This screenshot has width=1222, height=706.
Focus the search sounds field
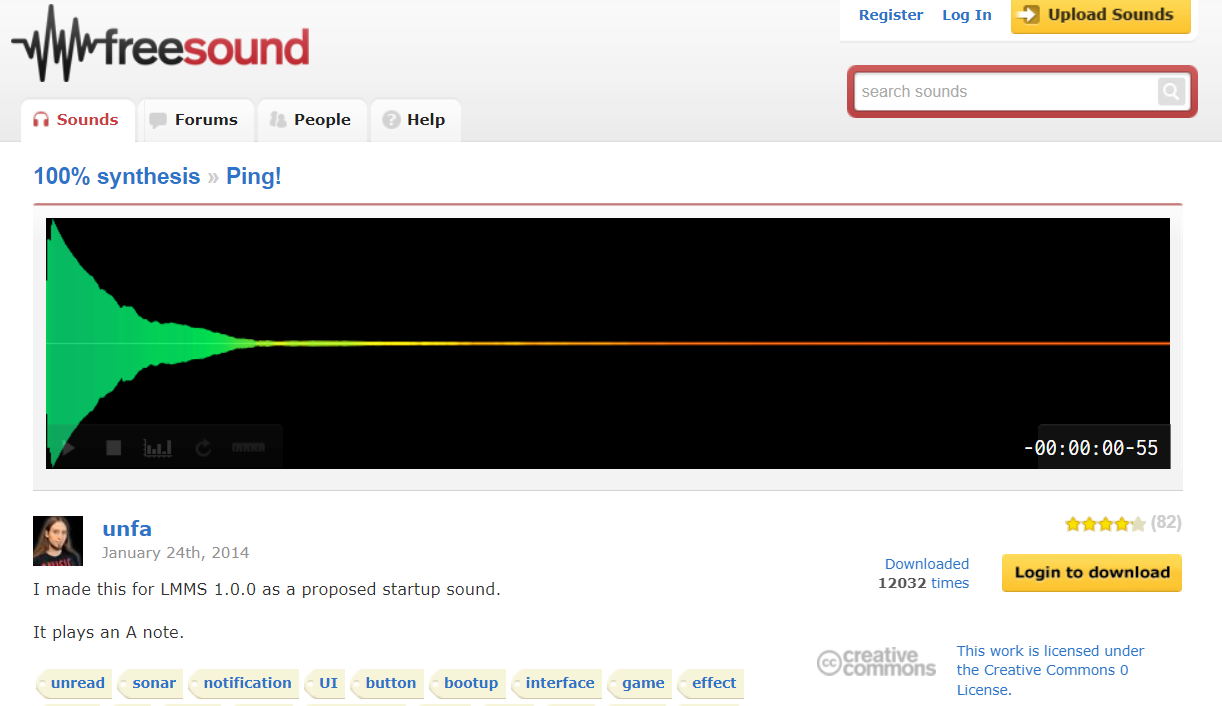[x=1006, y=92]
